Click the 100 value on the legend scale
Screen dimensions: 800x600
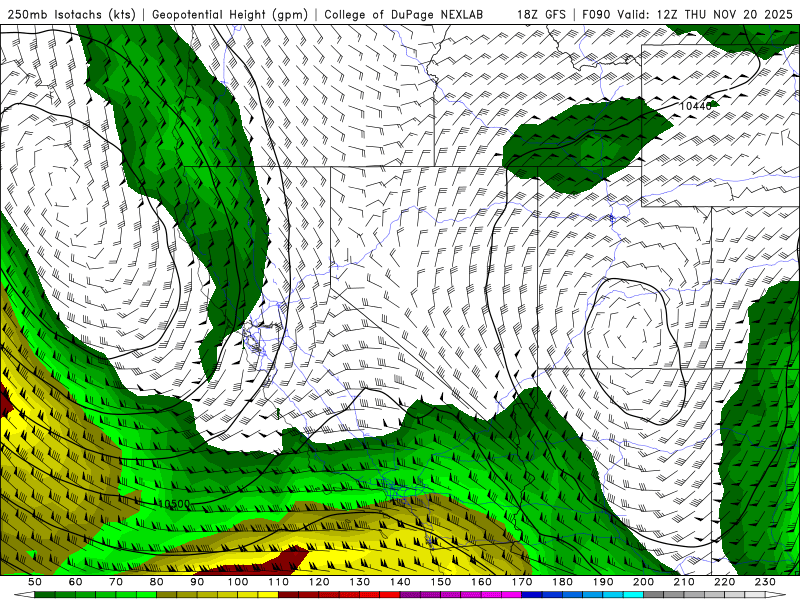(x=238, y=582)
